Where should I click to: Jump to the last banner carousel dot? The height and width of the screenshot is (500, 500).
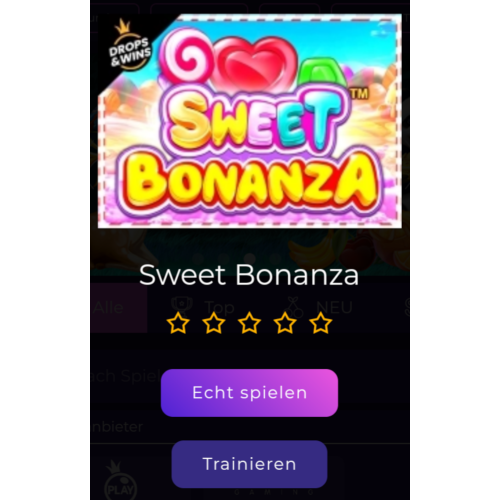click(275, 258)
